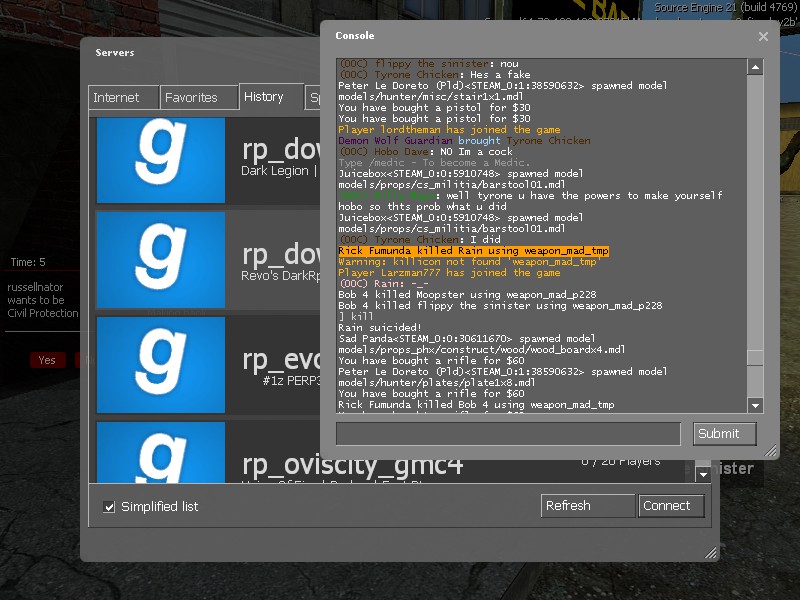
Task: Click the Refresh button in Servers
Action: (588, 506)
